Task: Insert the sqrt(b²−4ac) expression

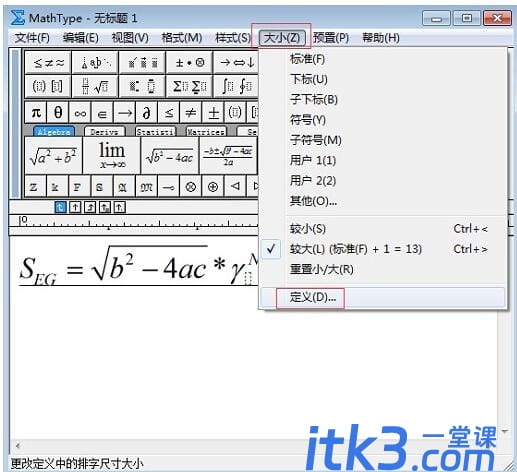Action: [170, 156]
